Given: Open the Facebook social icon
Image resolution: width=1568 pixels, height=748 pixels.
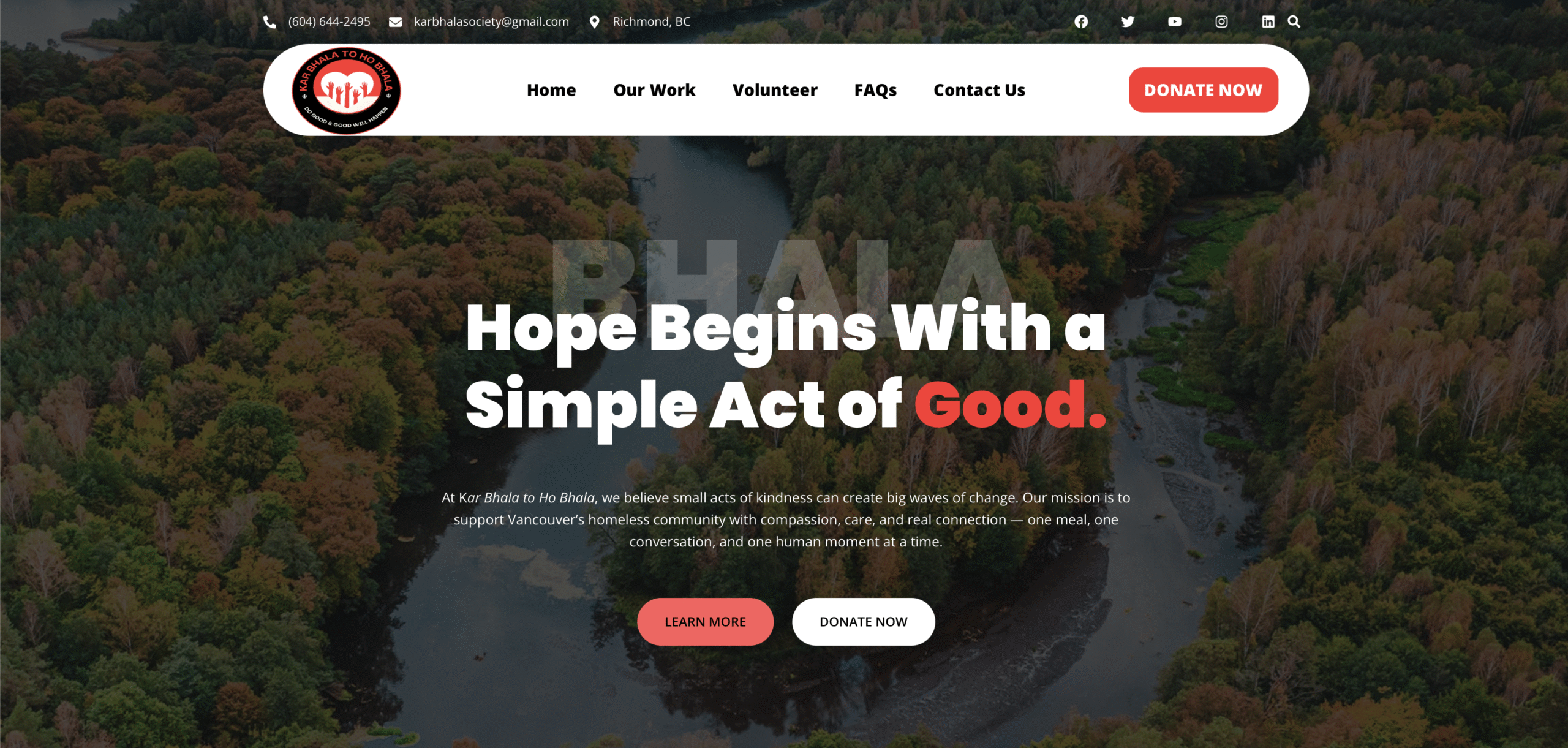Looking at the screenshot, I should [1081, 21].
